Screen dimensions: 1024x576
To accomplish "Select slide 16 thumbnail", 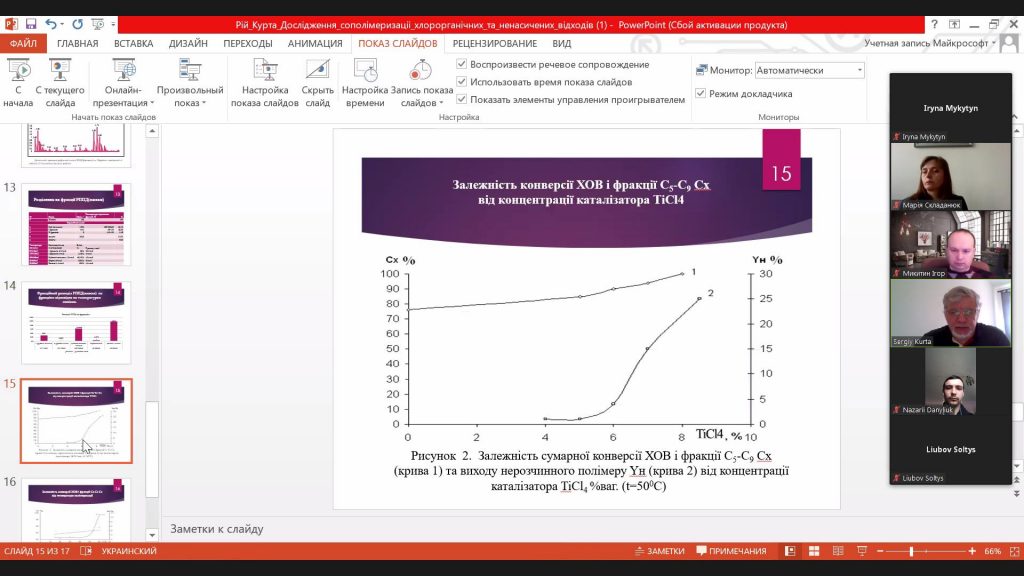I will [x=76, y=509].
